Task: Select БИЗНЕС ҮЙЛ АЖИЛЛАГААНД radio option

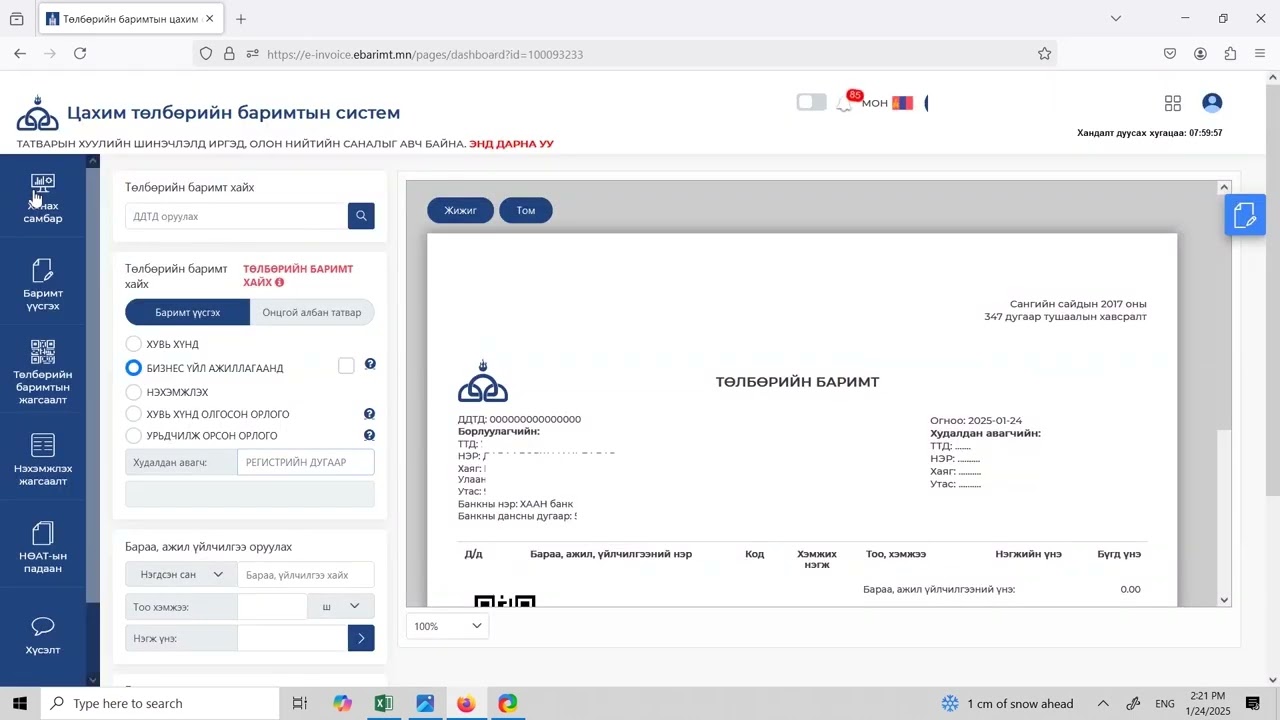Action: click(133, 368)
